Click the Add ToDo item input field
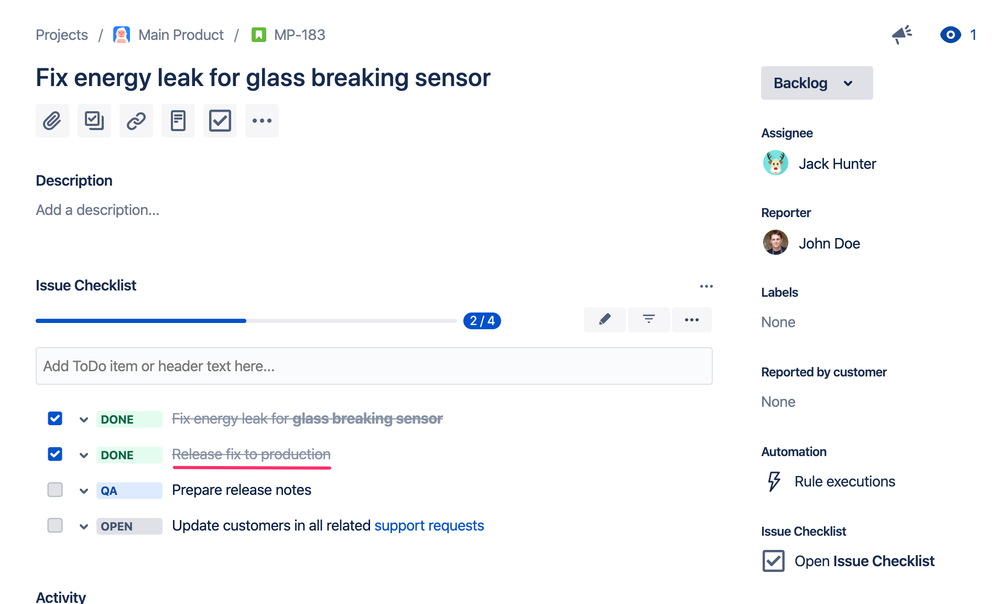Viewport: 999px width, 604px height. click(374, 366)
